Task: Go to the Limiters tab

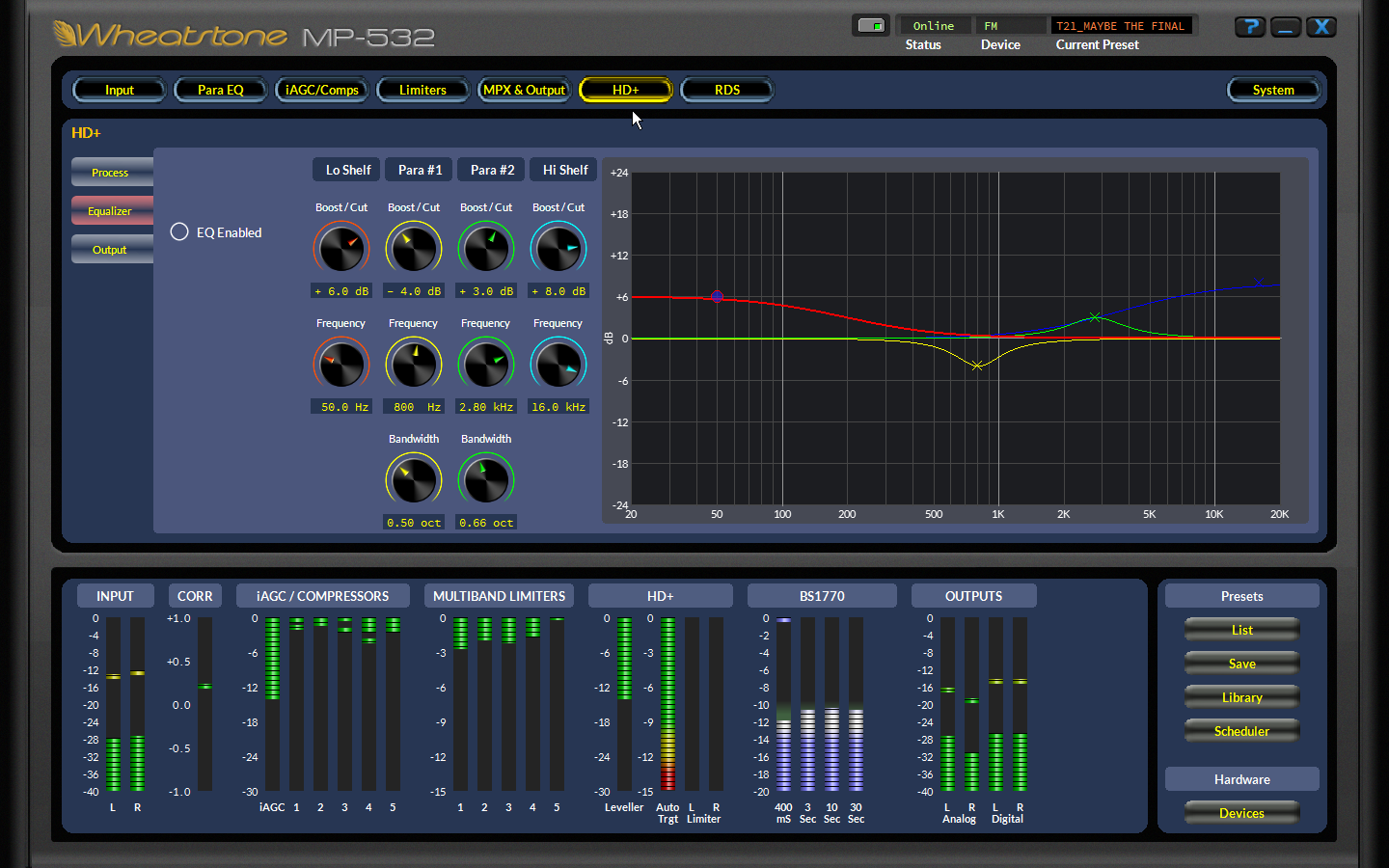Action: pyautogui.click(x=422, y=90)
